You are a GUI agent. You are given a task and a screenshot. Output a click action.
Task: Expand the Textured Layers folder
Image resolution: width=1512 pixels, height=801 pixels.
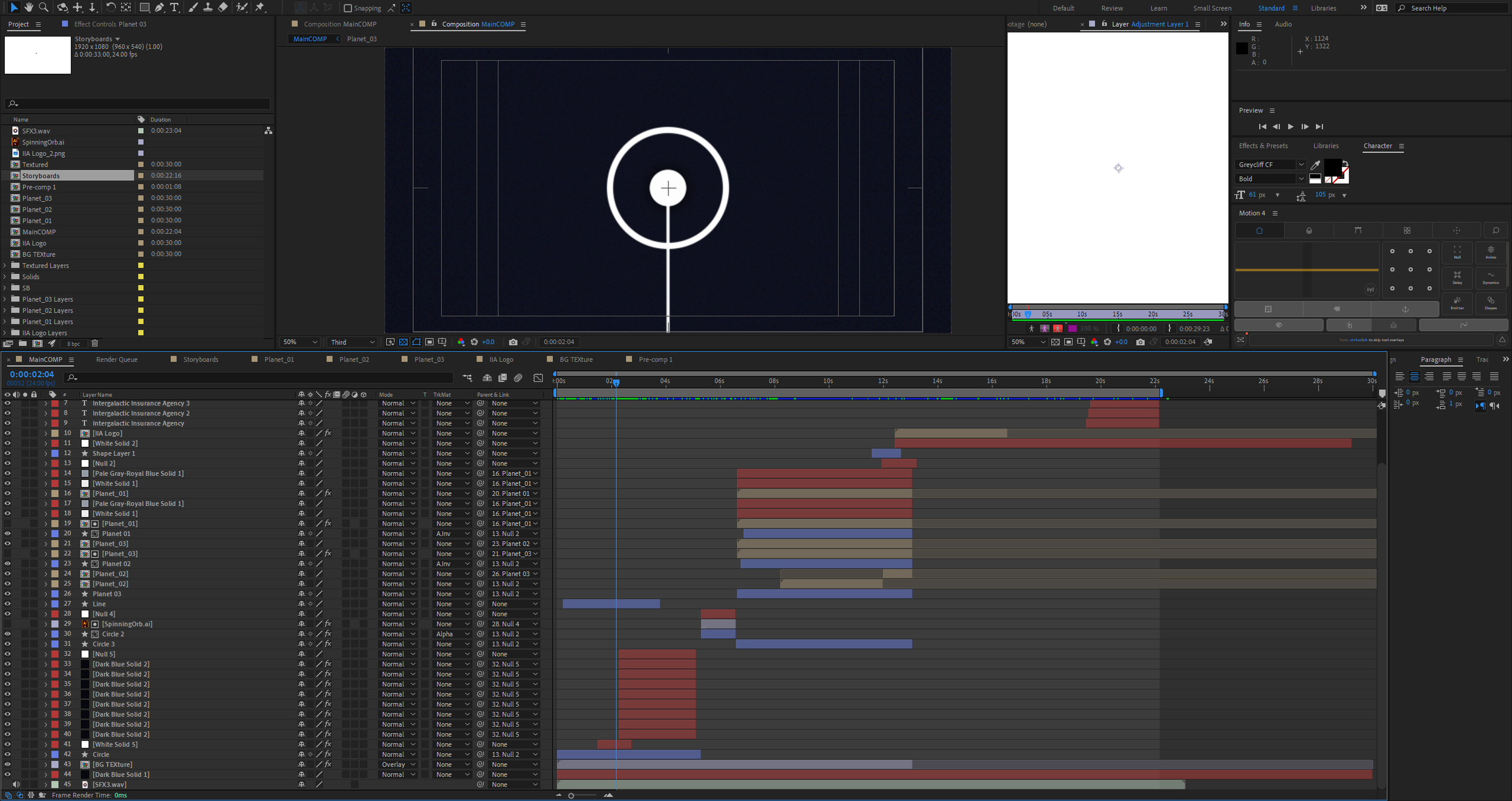point(5,265)
